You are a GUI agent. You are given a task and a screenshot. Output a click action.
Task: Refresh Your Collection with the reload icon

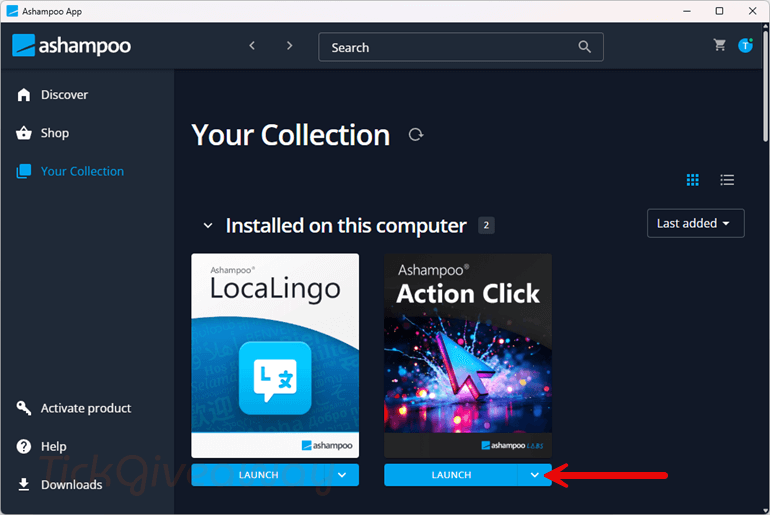[416, 135]
